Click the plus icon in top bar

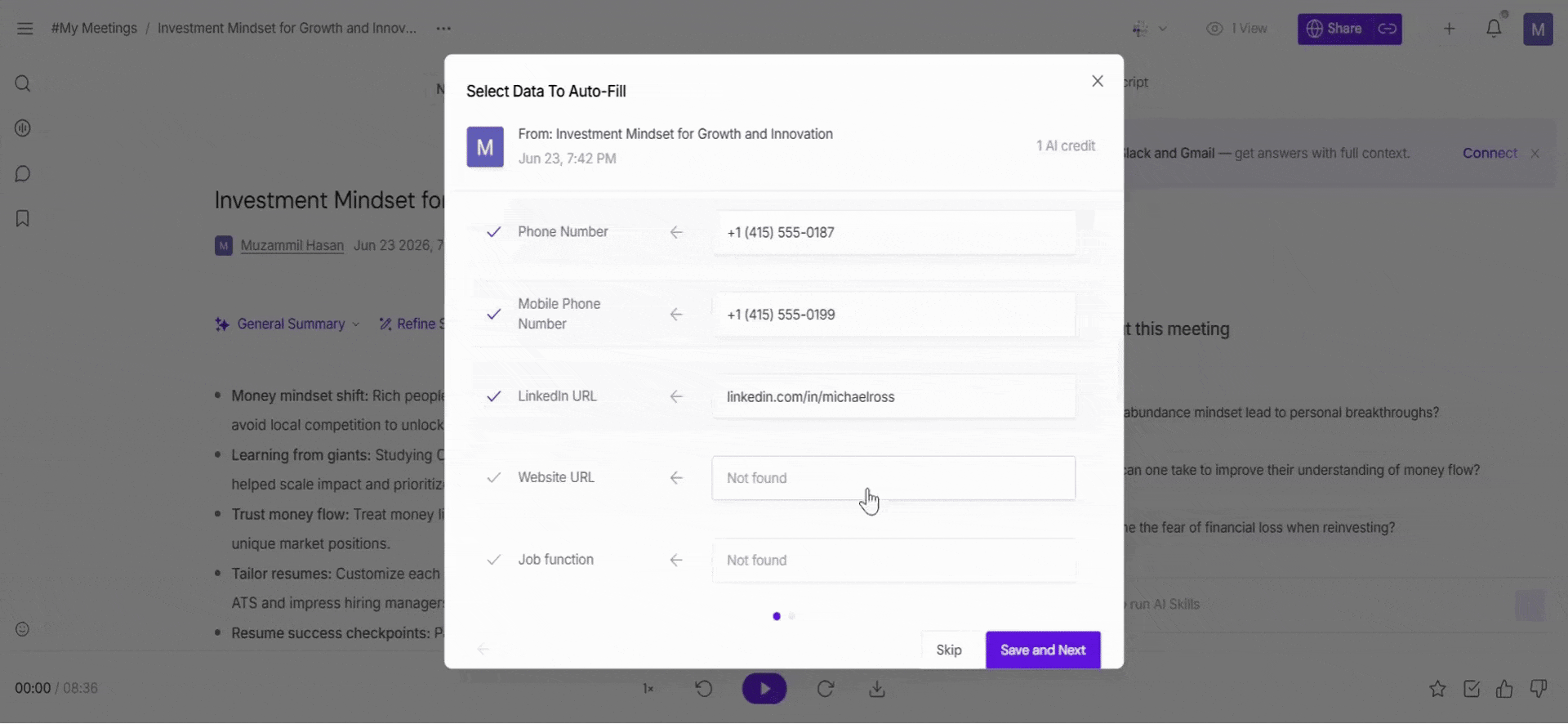tap(1450, 29)
